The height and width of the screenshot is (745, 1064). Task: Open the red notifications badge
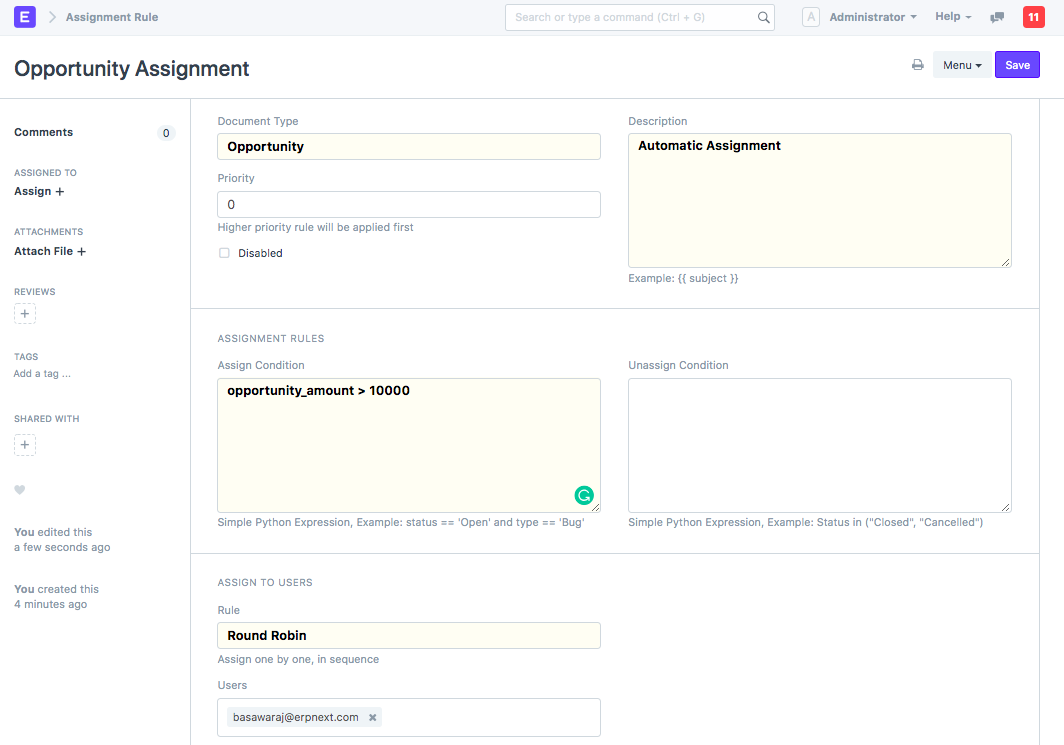coord(1033,17)
